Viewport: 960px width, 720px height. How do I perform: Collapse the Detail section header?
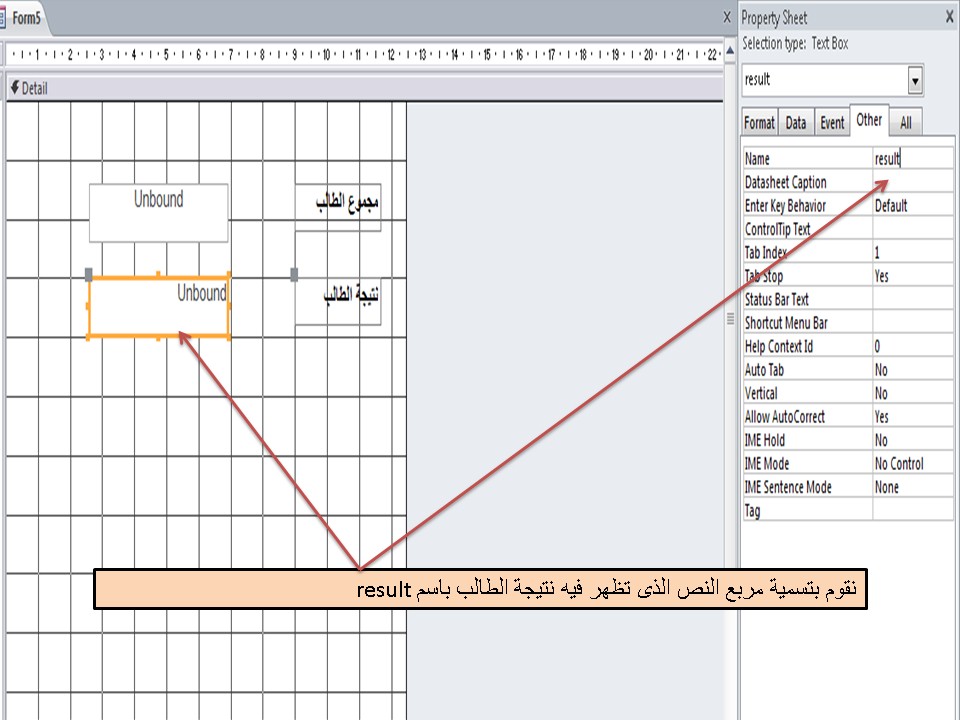pos(15,88)
